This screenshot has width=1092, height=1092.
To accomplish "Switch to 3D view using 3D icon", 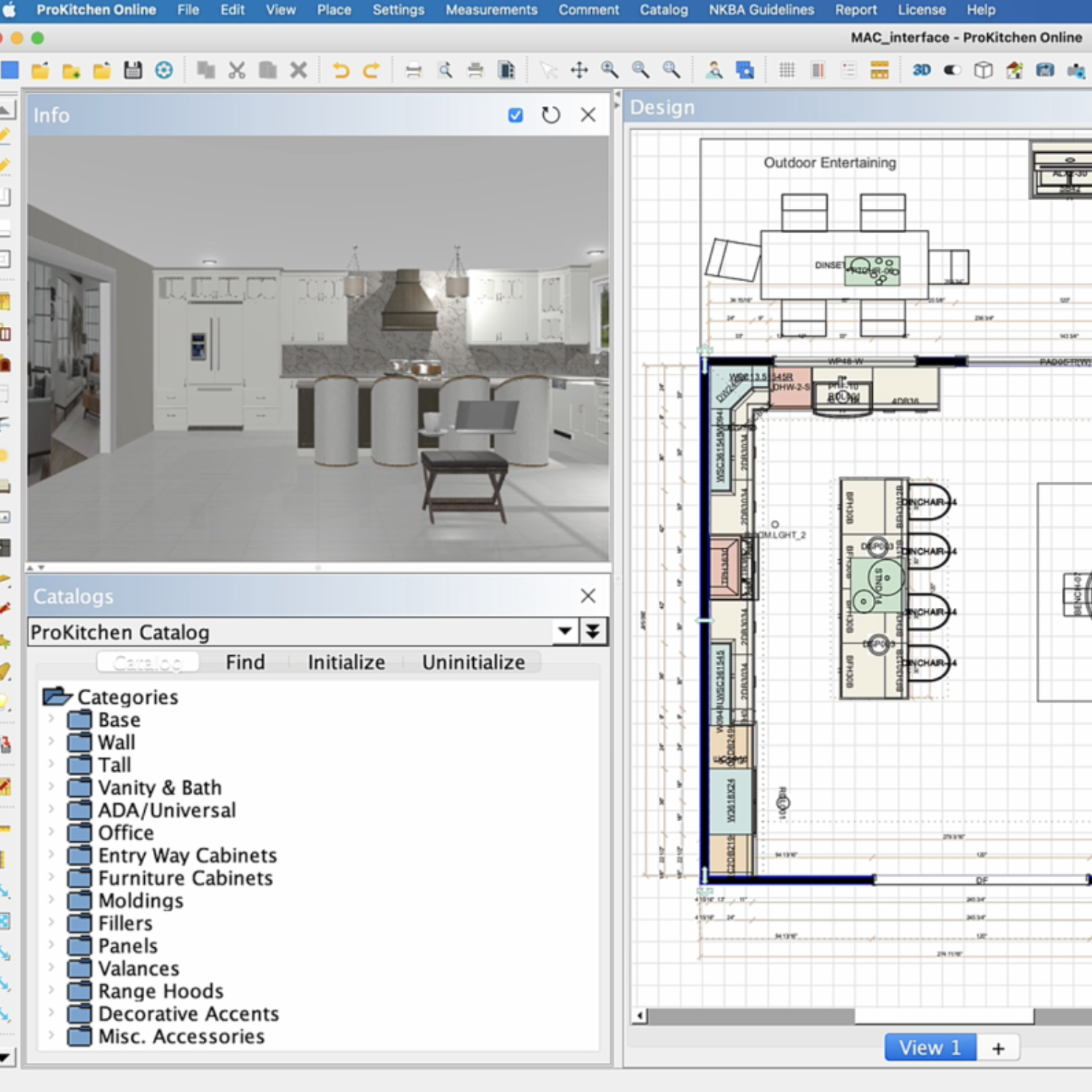I will (x=922, y=70).
